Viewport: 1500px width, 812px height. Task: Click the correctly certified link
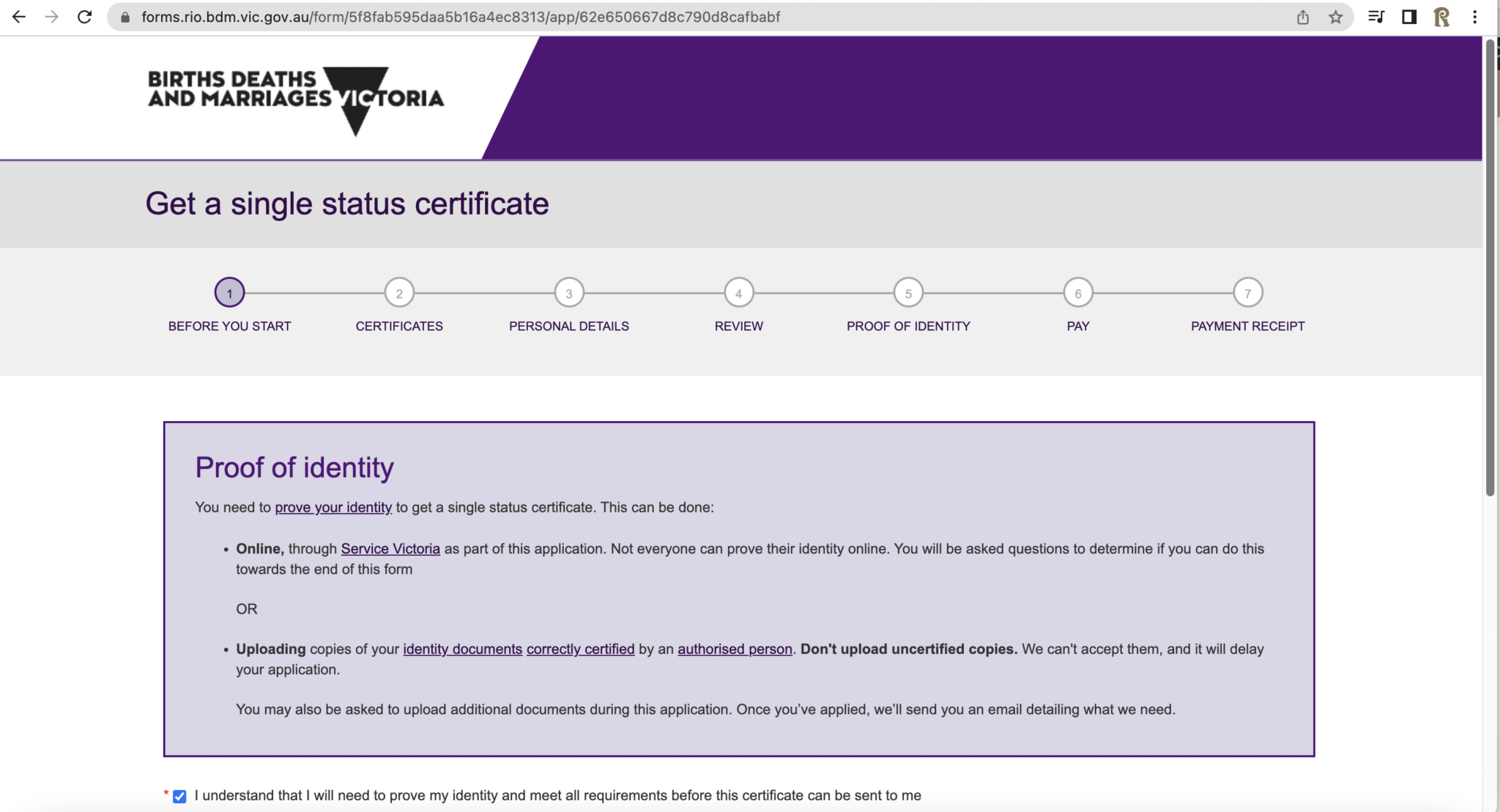click(x=580, y=649)
